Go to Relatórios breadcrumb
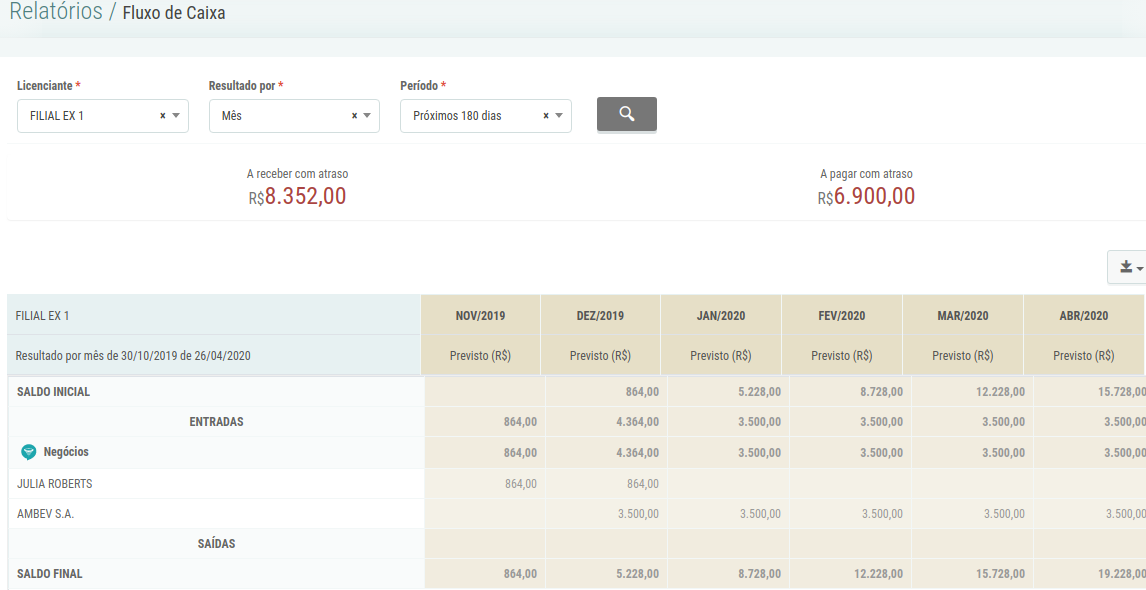1146x590 pixels. [56, 12]
